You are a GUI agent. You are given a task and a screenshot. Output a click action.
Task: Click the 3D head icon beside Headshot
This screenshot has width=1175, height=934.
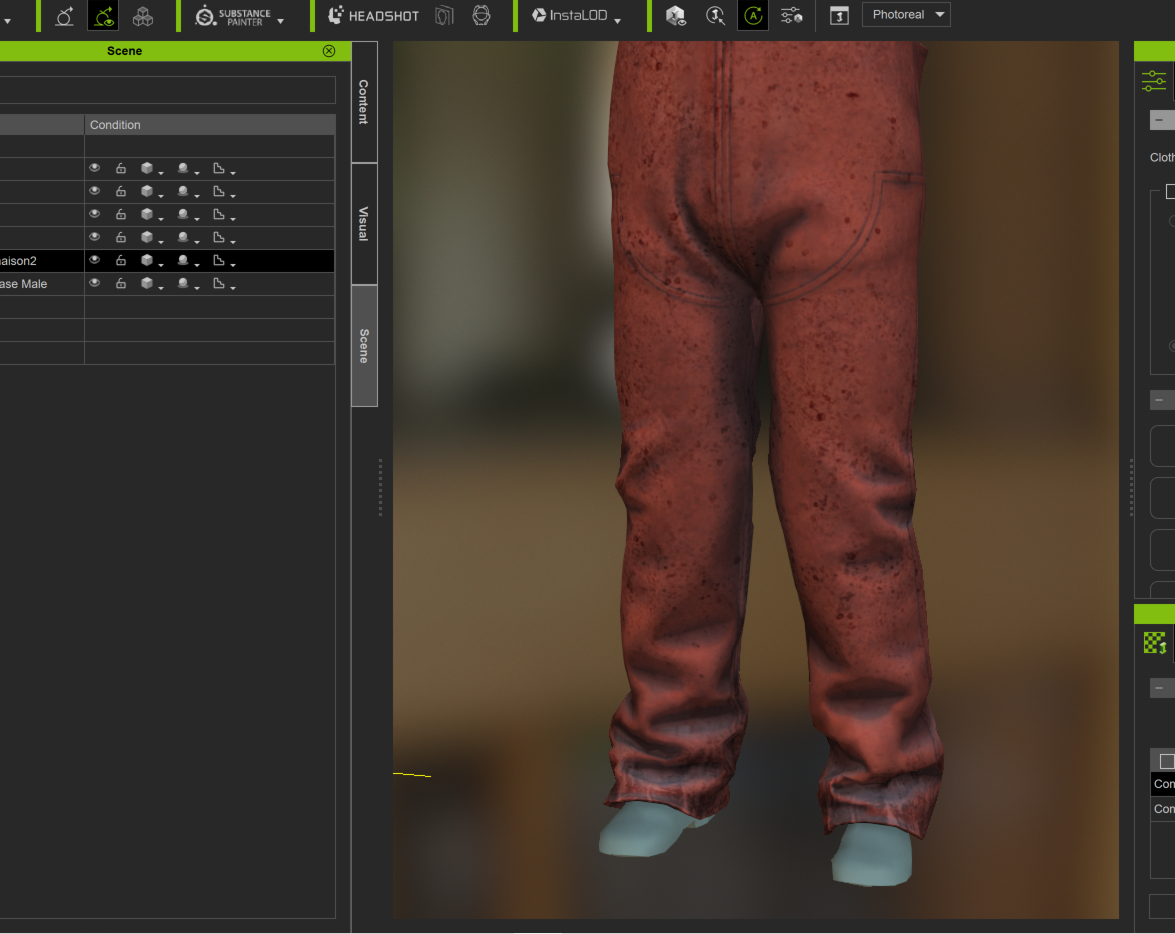click(x=482, y=16)
